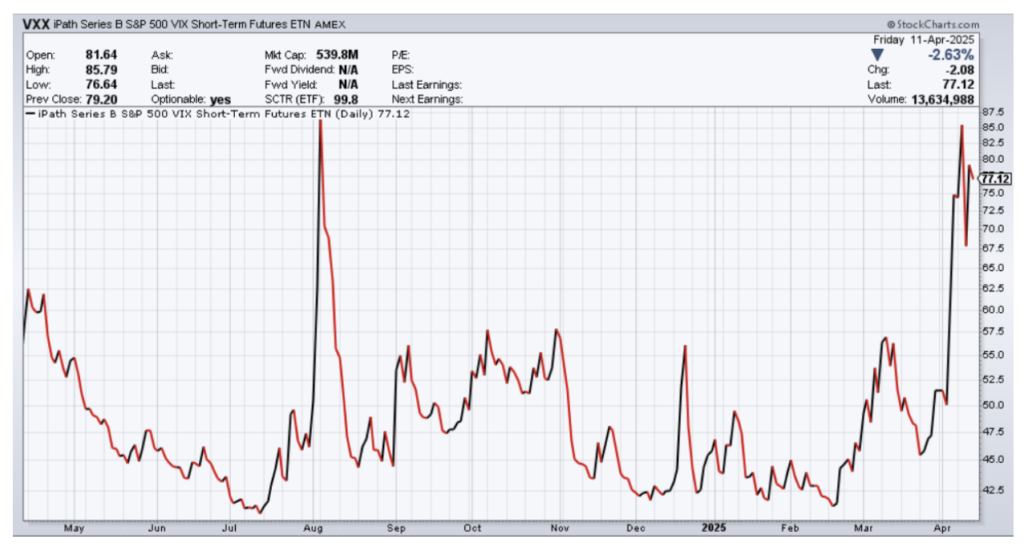
Task: Click the 77.12 price tag on y-axis
Action: (995, 179)
